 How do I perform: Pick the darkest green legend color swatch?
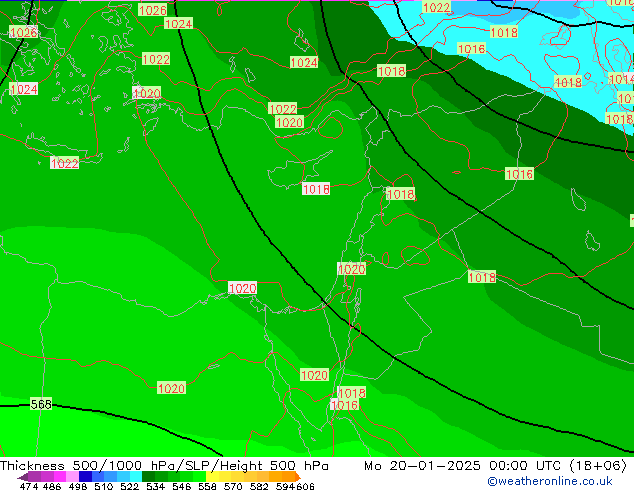pos(148,476)
